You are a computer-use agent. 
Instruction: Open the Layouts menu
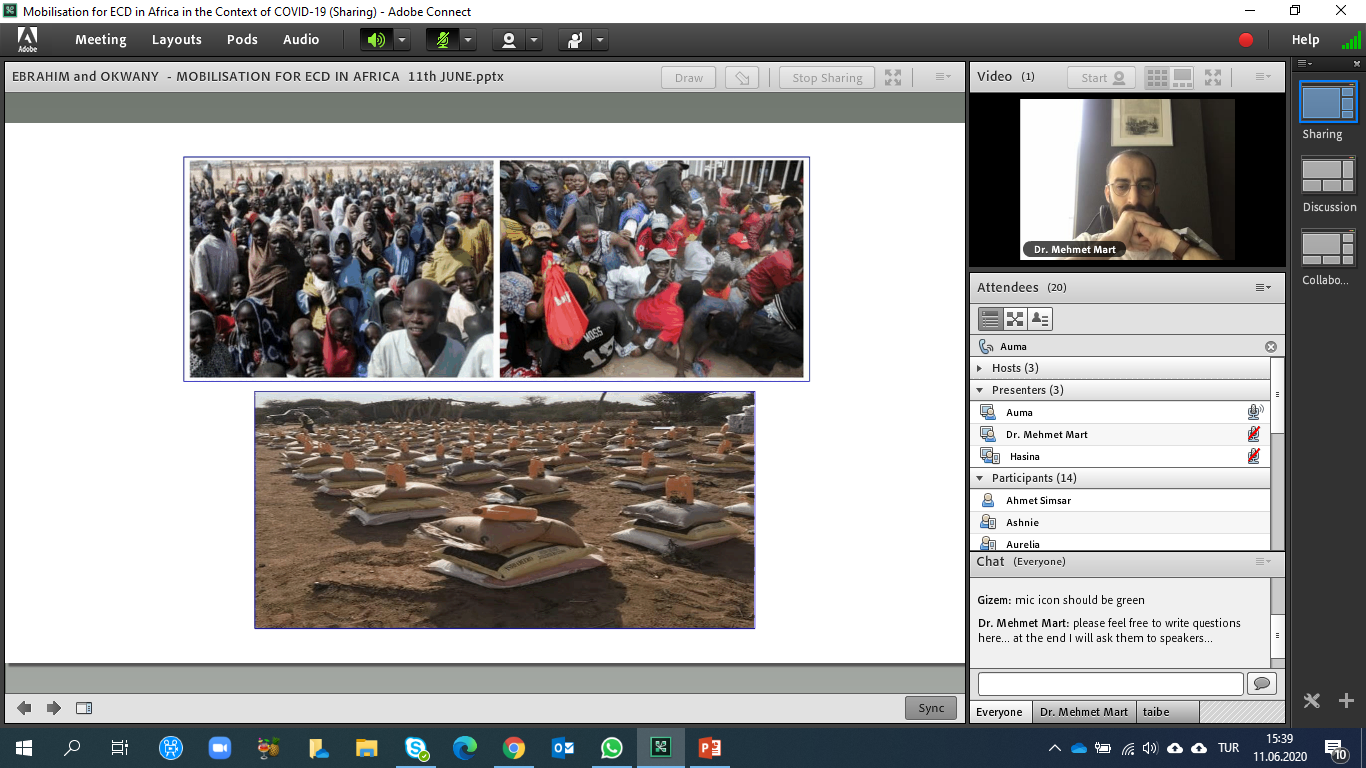pos(176,40)
